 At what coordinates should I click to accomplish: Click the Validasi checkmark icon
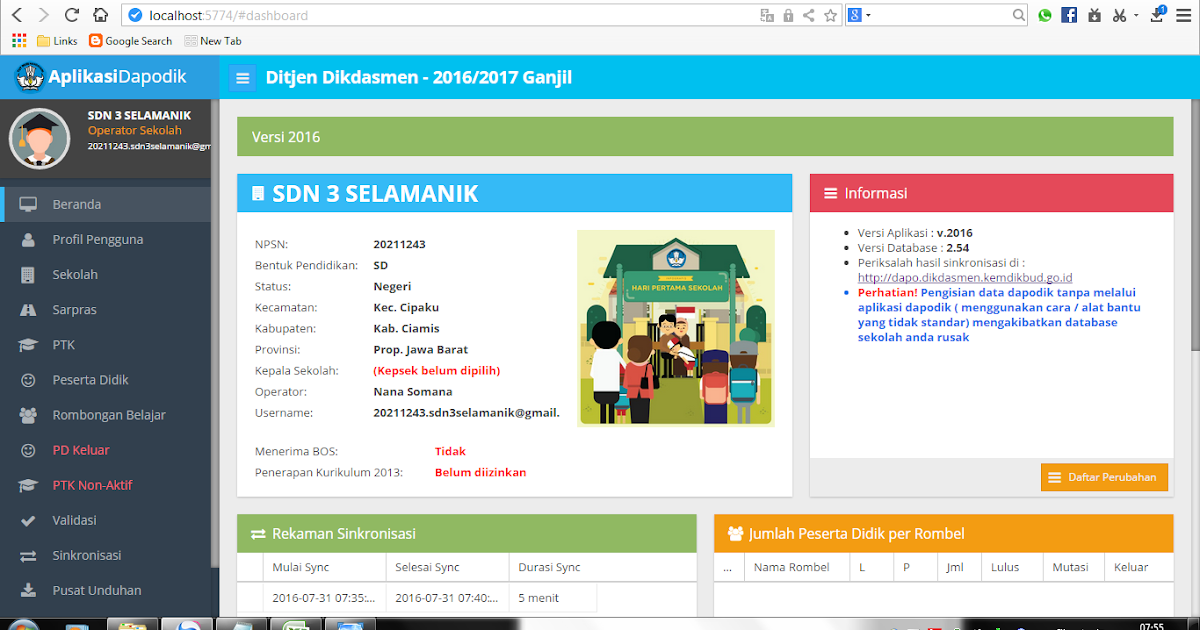click(x=30, y=519)
